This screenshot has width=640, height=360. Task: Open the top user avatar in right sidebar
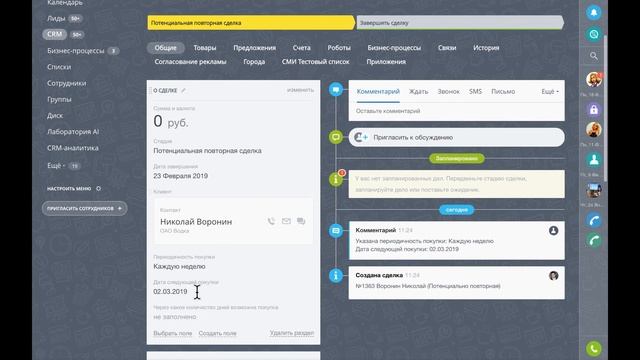pyautogui.click(x=593, y=79)
